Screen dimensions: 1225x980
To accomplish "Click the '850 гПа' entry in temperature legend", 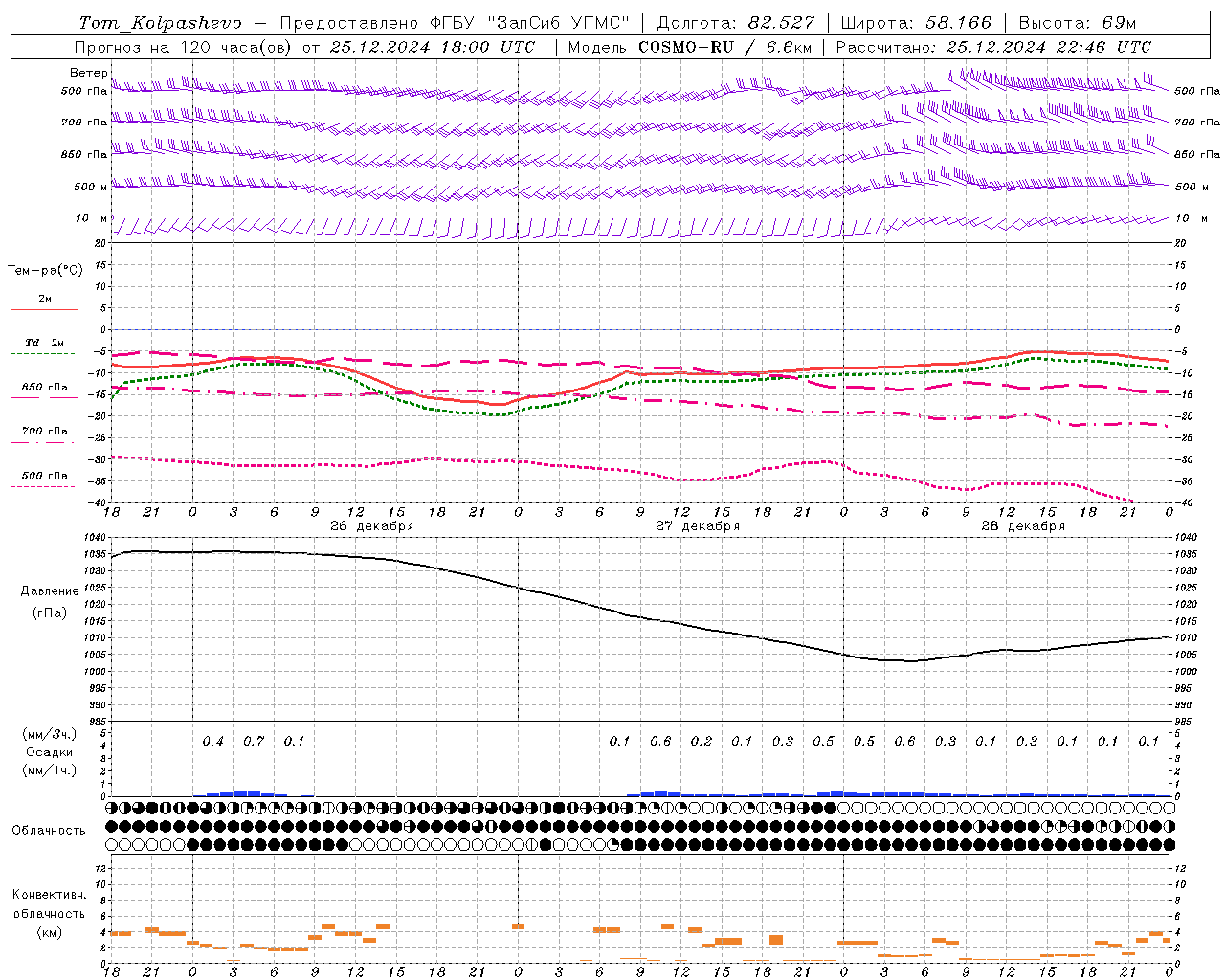I will 45,388.
